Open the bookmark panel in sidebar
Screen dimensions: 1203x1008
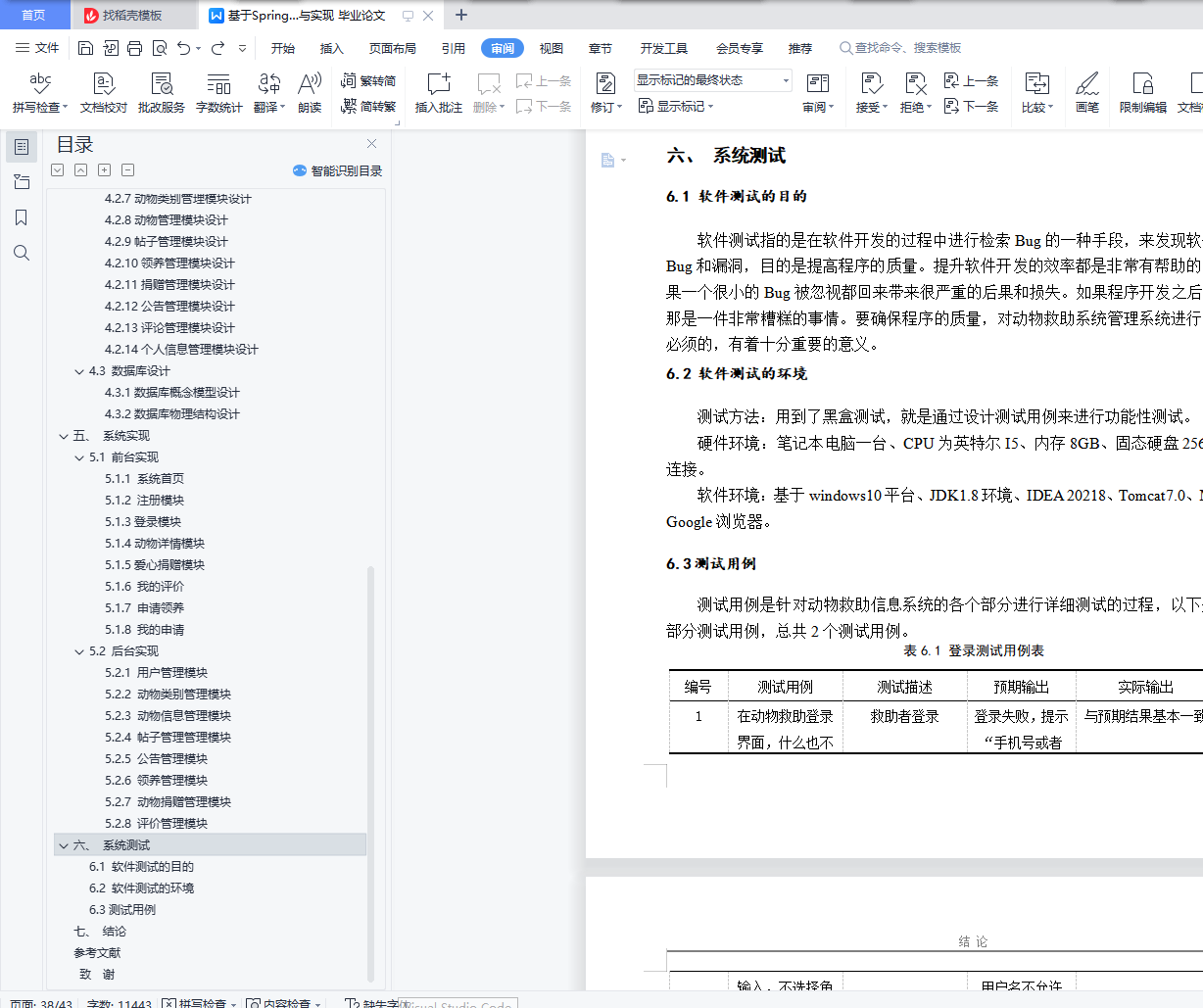(x=22, y=217)
